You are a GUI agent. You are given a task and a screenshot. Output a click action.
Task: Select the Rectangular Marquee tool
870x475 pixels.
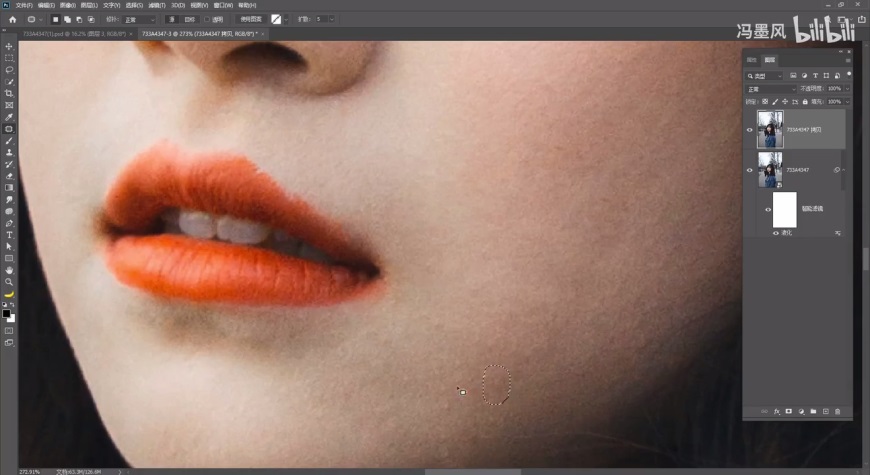(x=9, y=58)
